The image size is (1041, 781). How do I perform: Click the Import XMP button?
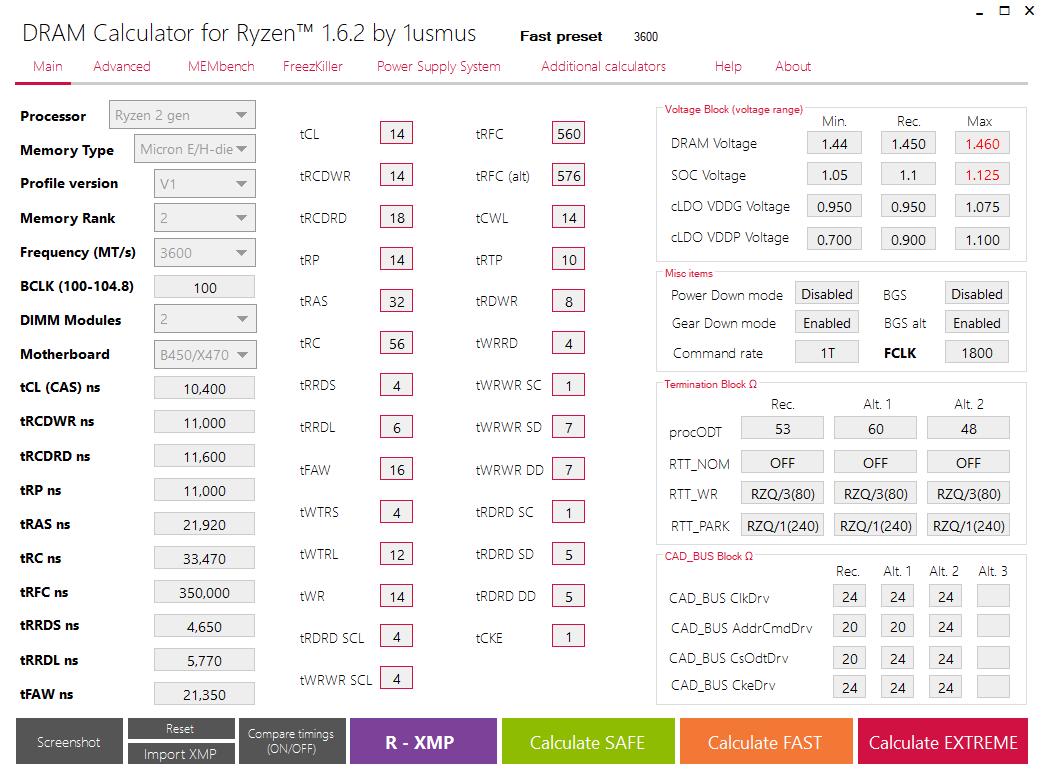(x=181, y=754)
